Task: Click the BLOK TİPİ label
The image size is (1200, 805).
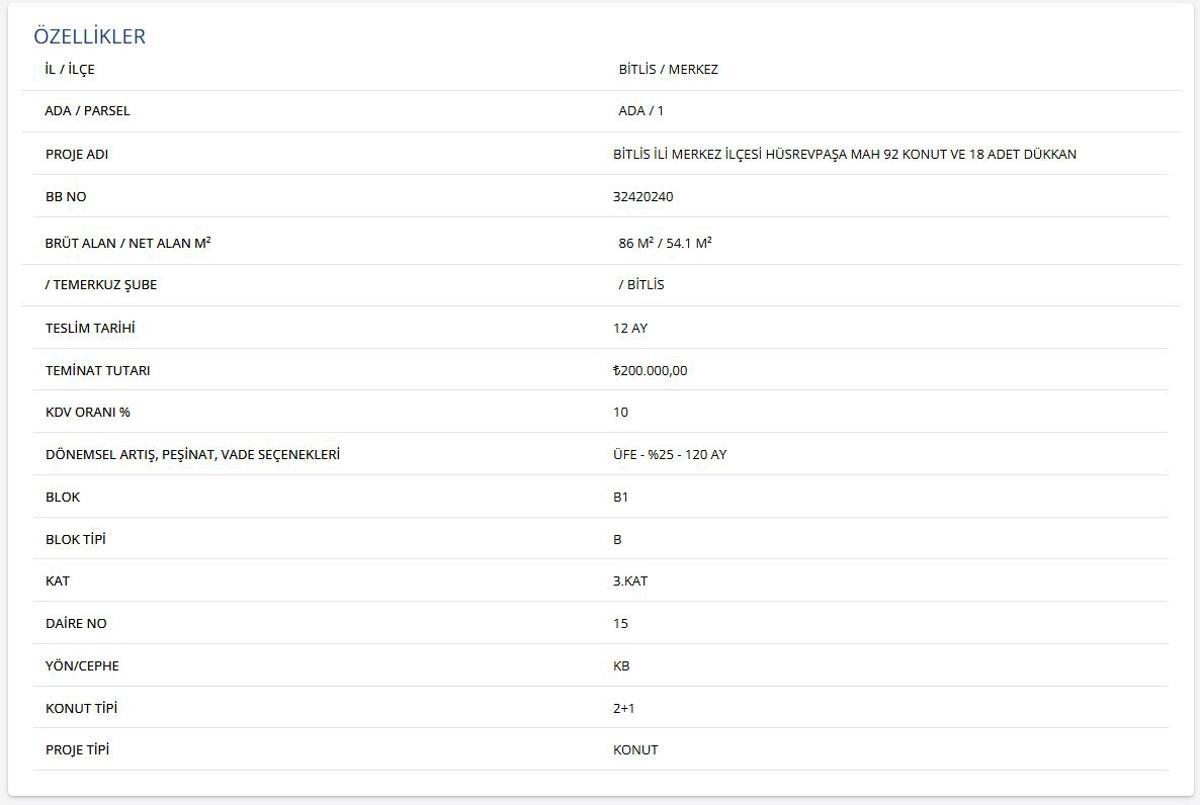Action: (76, 540)
